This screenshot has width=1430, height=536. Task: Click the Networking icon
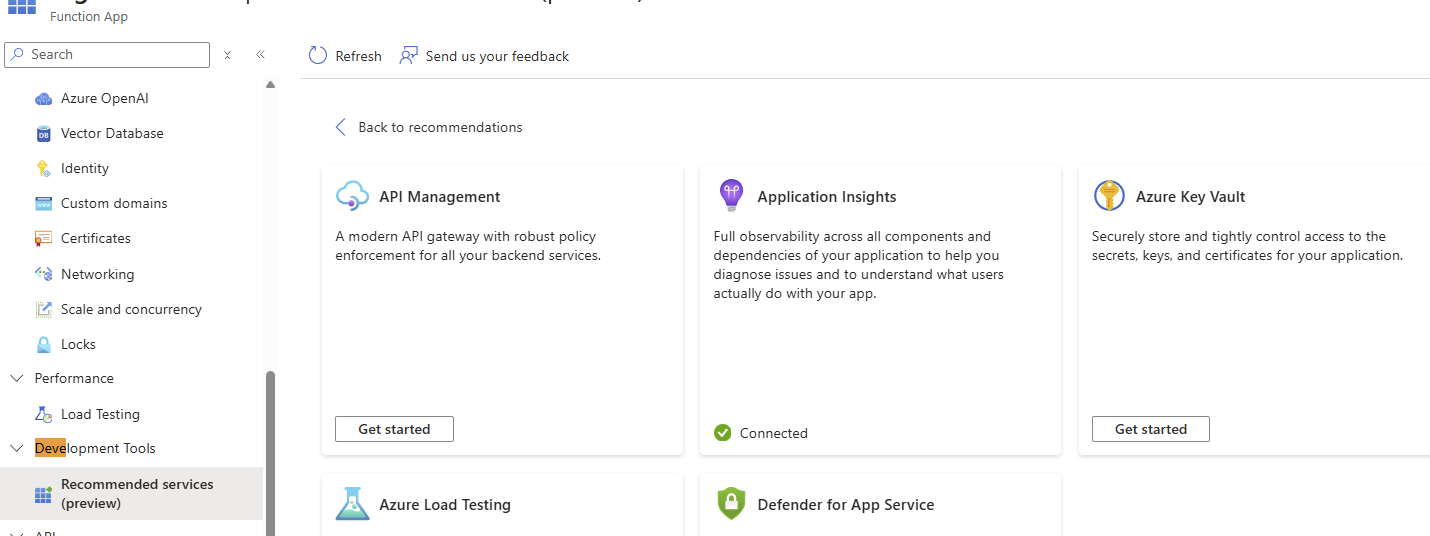(43, 274)
